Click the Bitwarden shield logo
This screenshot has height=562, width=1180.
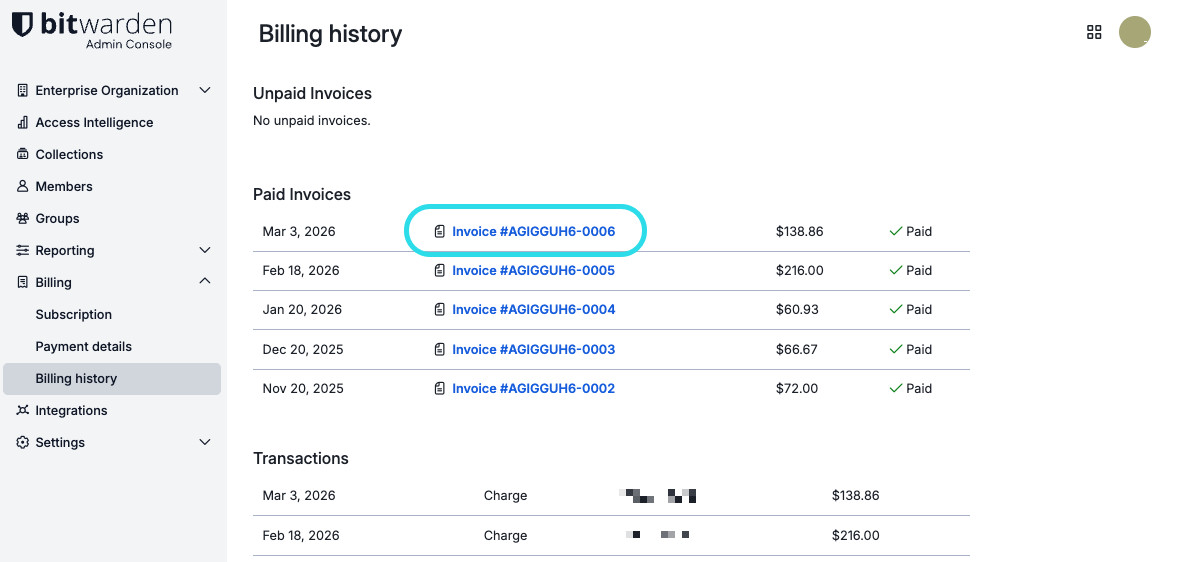point(22,25)
